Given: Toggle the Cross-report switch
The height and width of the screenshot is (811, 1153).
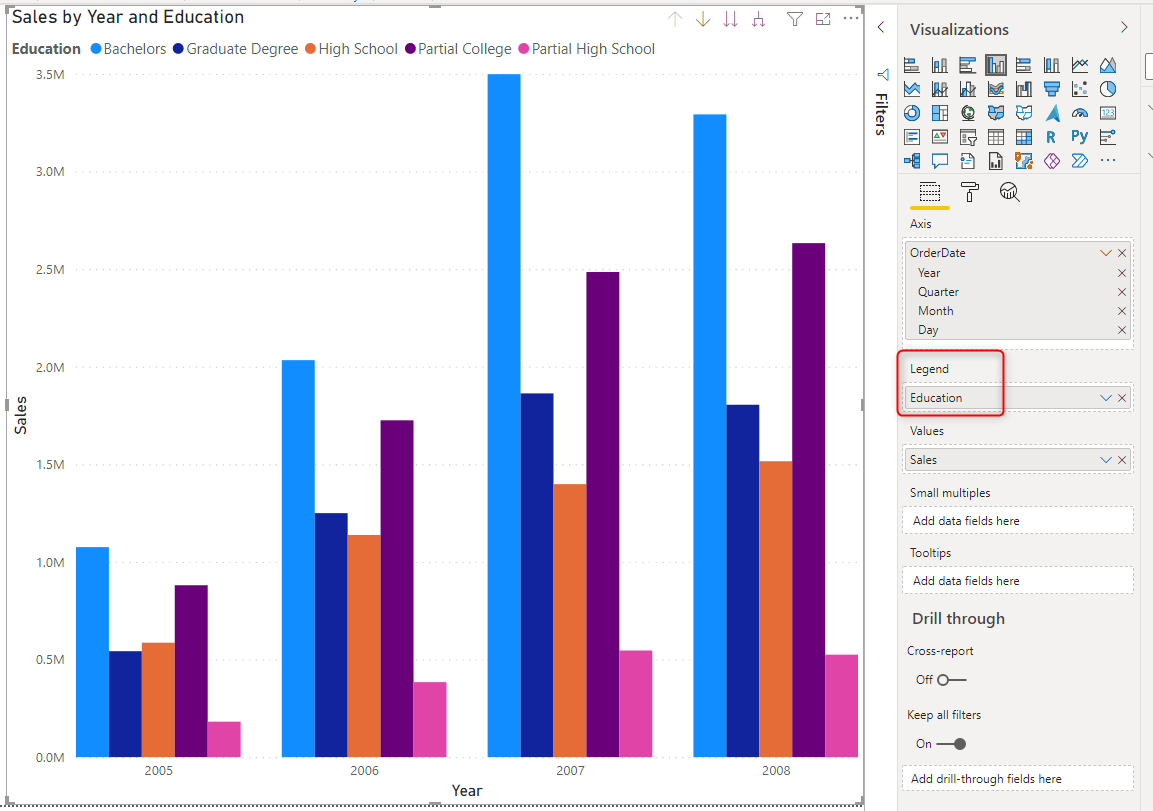Looking at the screenshot, I should (x=951, y=680).
